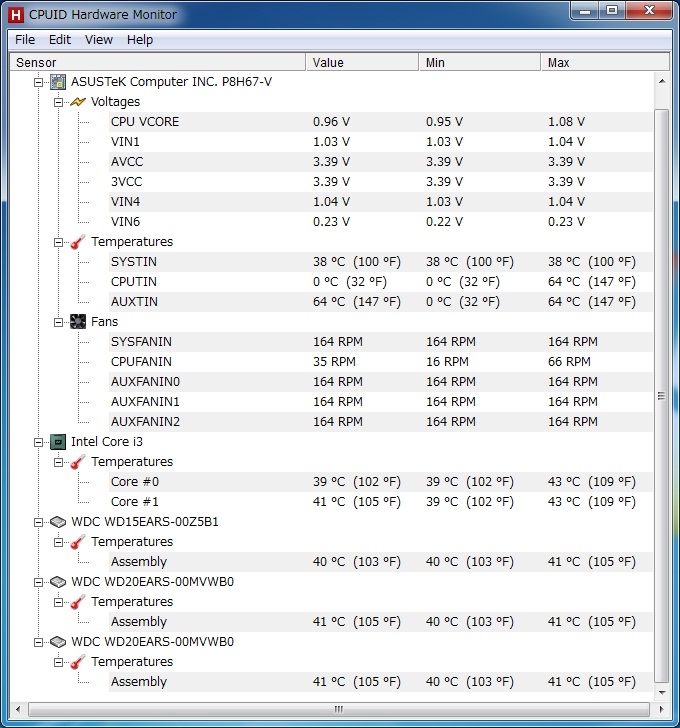
Task: Click the Max column header
Action: click(605, 62)
